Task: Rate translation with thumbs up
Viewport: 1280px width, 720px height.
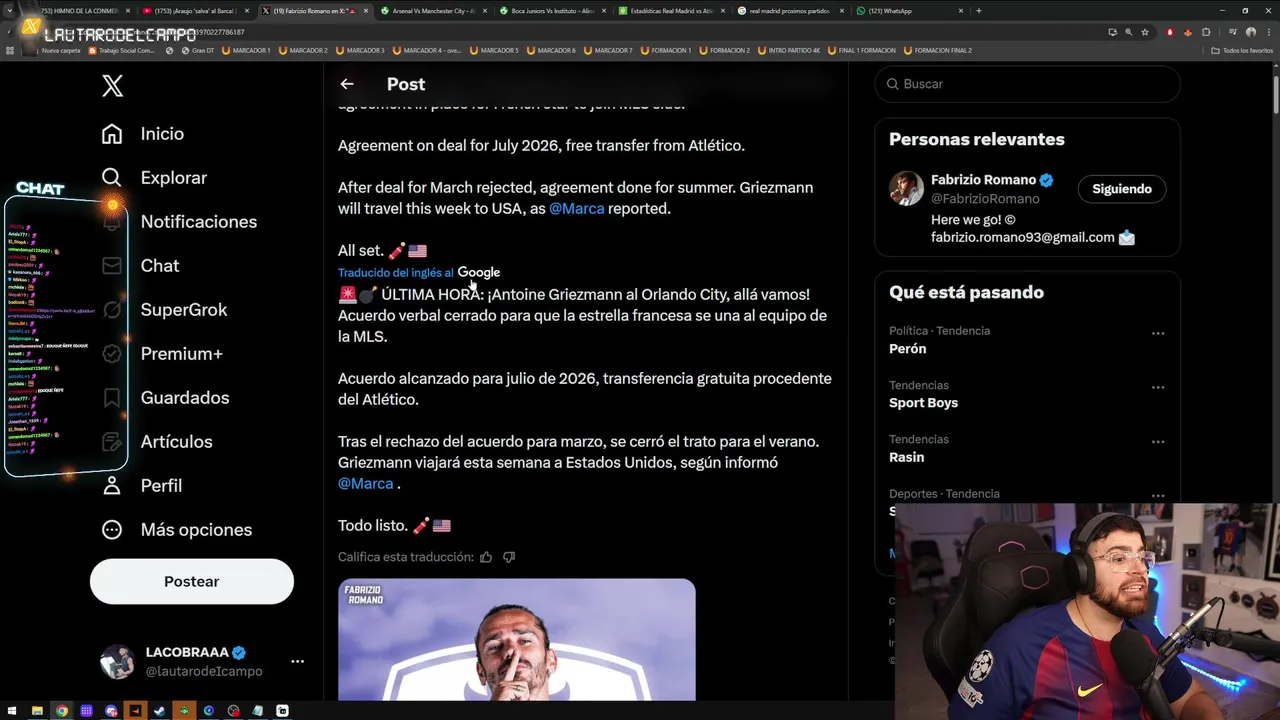Action: (x=486, y=557)
